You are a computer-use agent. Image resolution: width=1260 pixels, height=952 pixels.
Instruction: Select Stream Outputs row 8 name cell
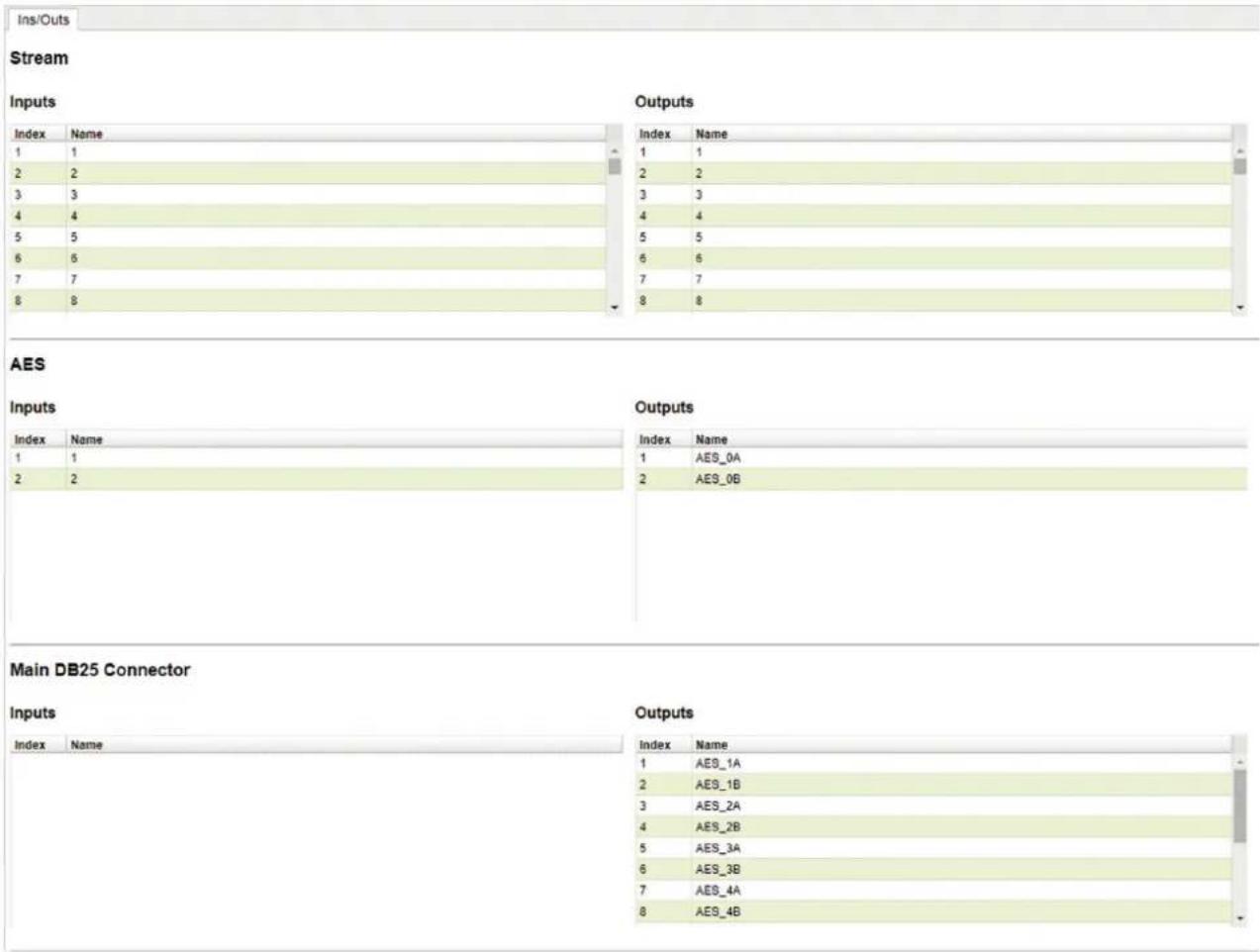(961, 301)
